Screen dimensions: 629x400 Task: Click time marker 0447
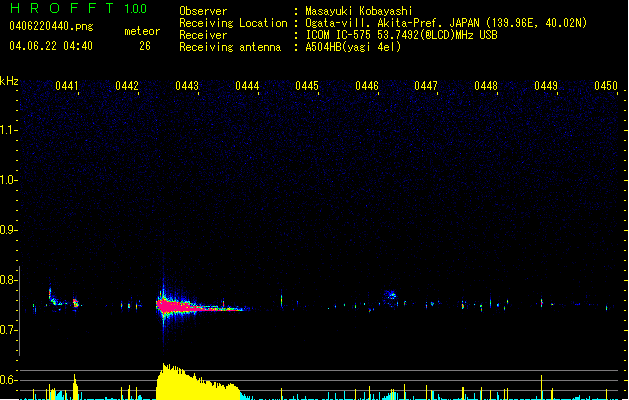[426, 86]
